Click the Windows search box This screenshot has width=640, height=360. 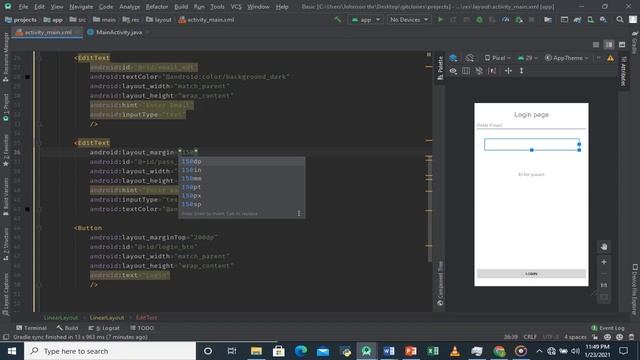110,351
